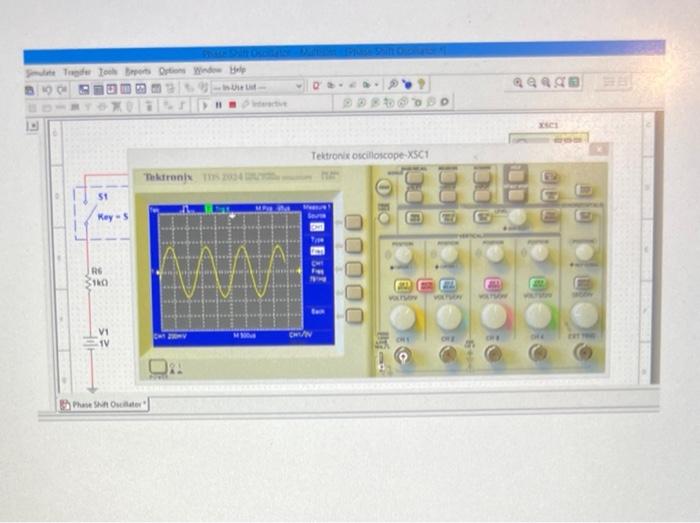
Task: Click the Sec/Div horizontal knob
Action: click(583, 315)
